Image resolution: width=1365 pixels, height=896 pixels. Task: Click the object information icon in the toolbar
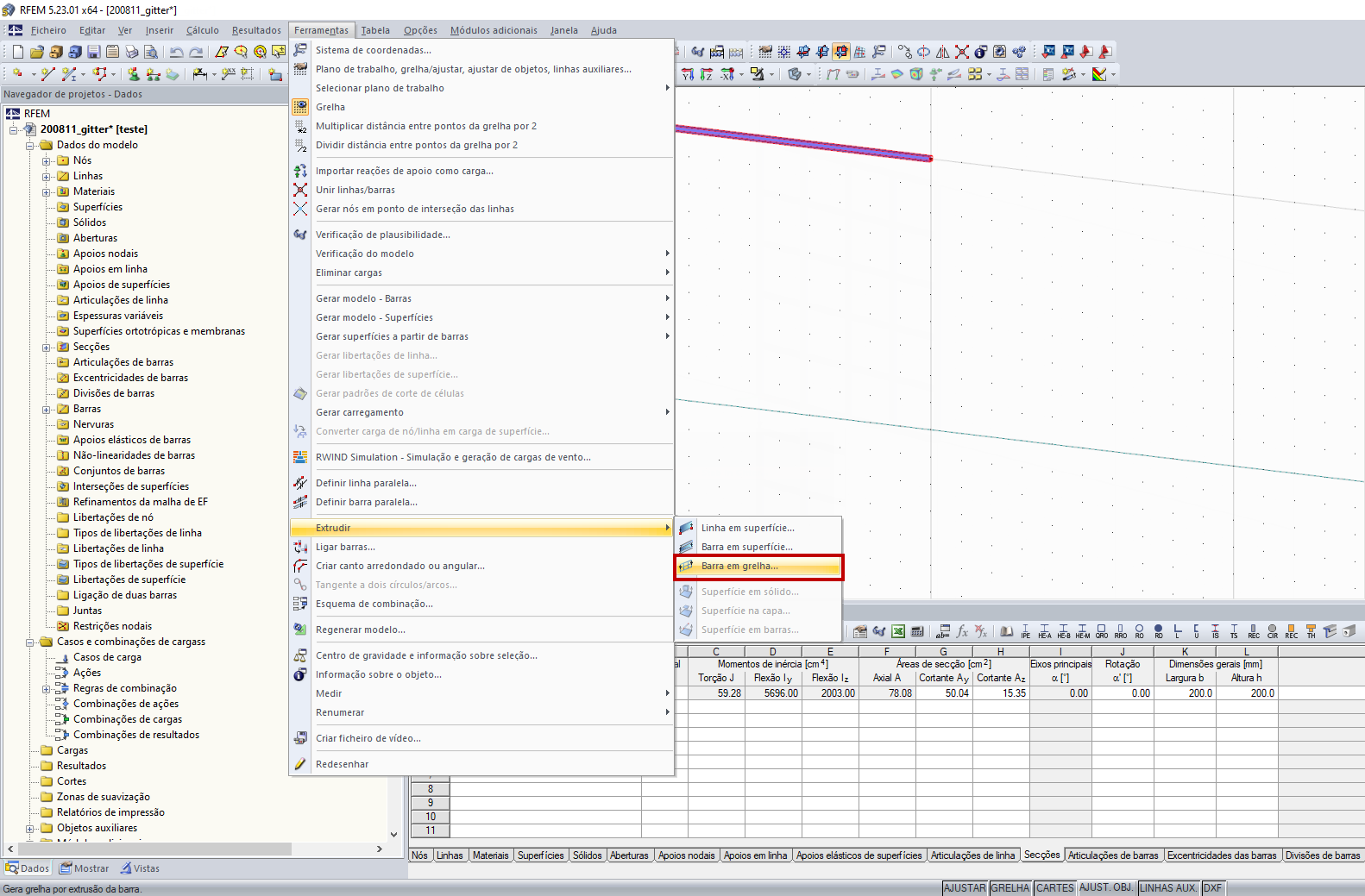click(981, 52)
